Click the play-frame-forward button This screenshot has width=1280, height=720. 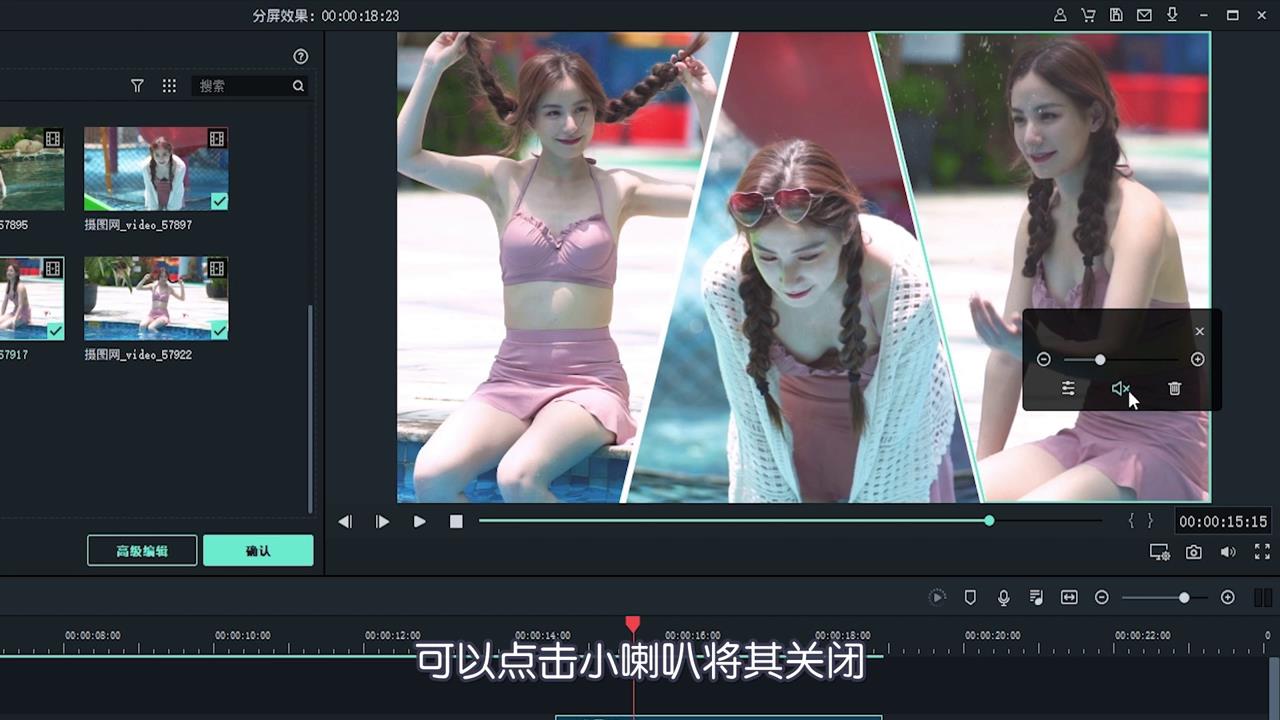[x=382, y=522]
